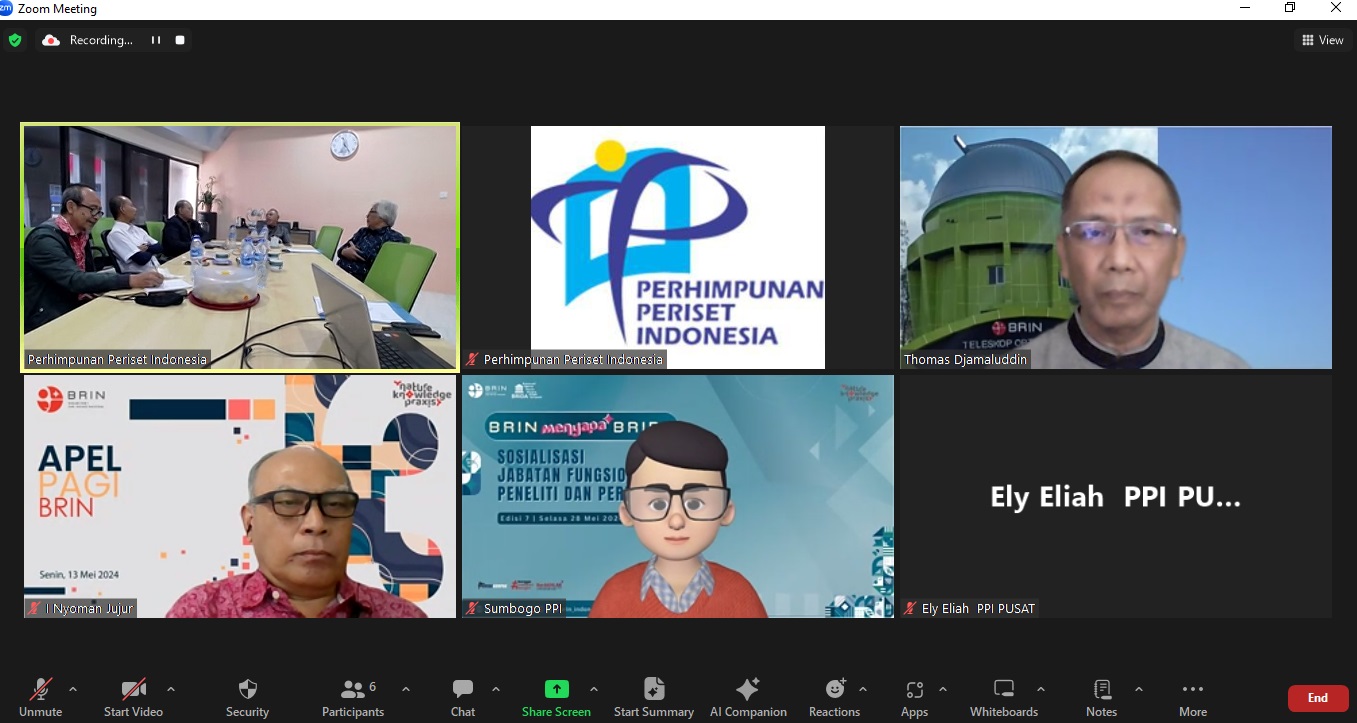Select Thomas Djamaluddin's video tile
The height and width of the screenshot is (723, 1357).
[x=1116, y=247]
